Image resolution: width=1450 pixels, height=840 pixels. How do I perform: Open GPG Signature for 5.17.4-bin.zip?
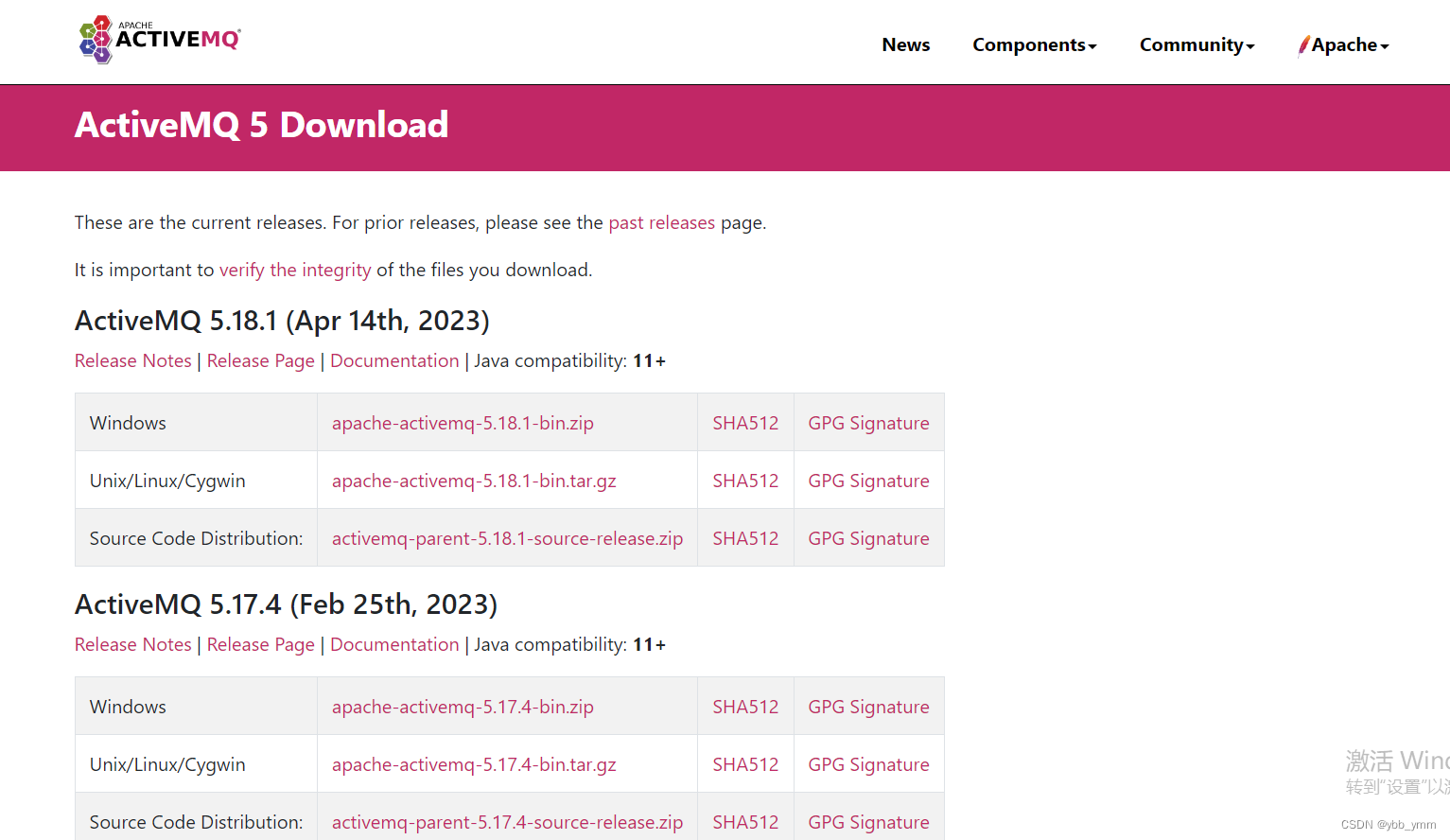(868, 707)
